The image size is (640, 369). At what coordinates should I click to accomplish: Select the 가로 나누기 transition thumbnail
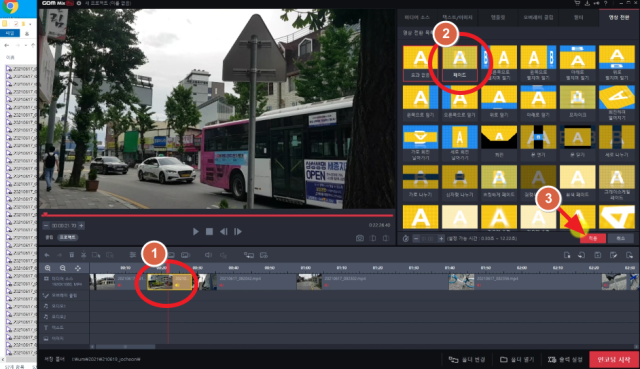coord(420,182)
